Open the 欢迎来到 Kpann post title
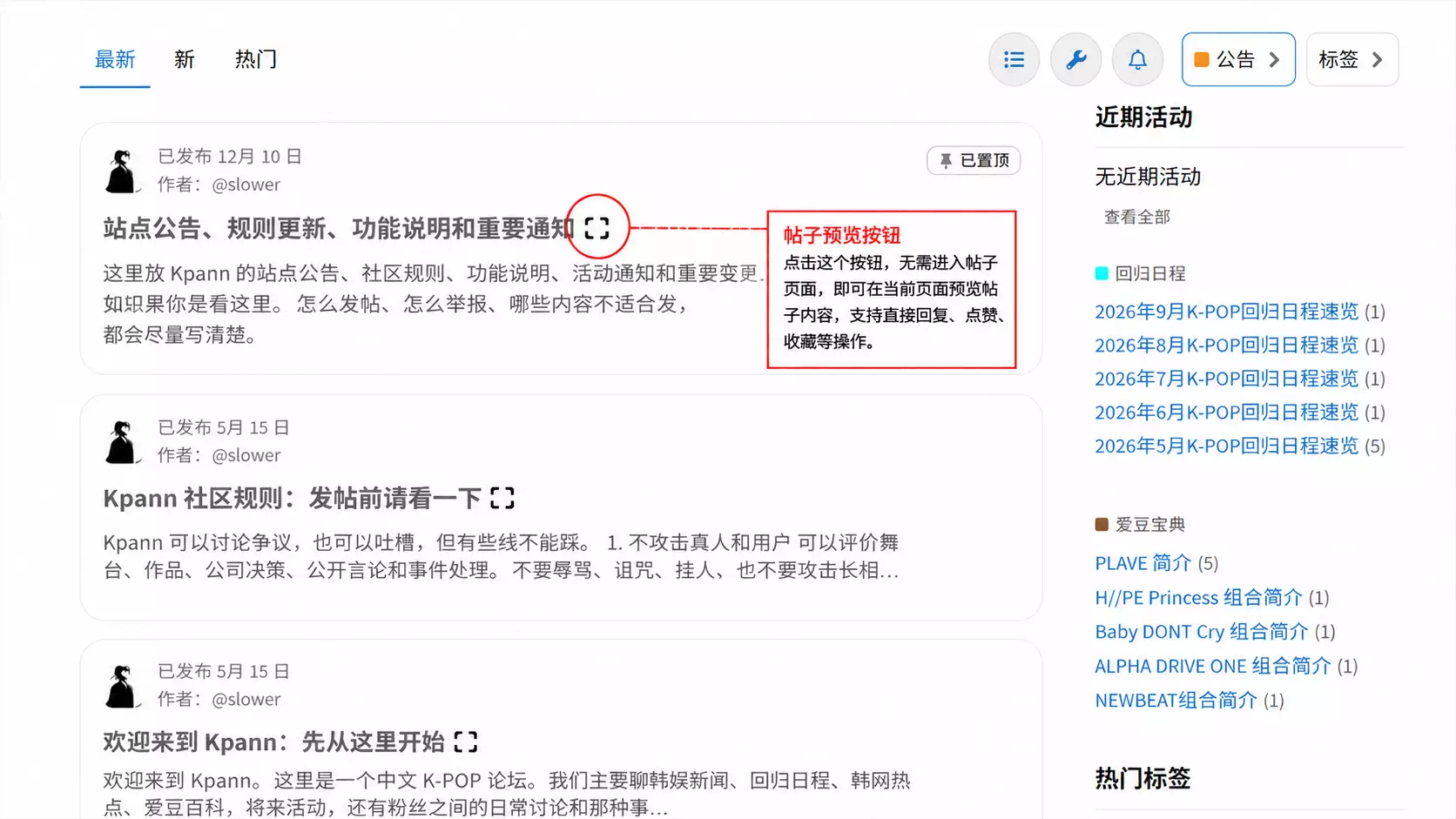The width and height of the screenshot is (1456, 819). [273, 742]
